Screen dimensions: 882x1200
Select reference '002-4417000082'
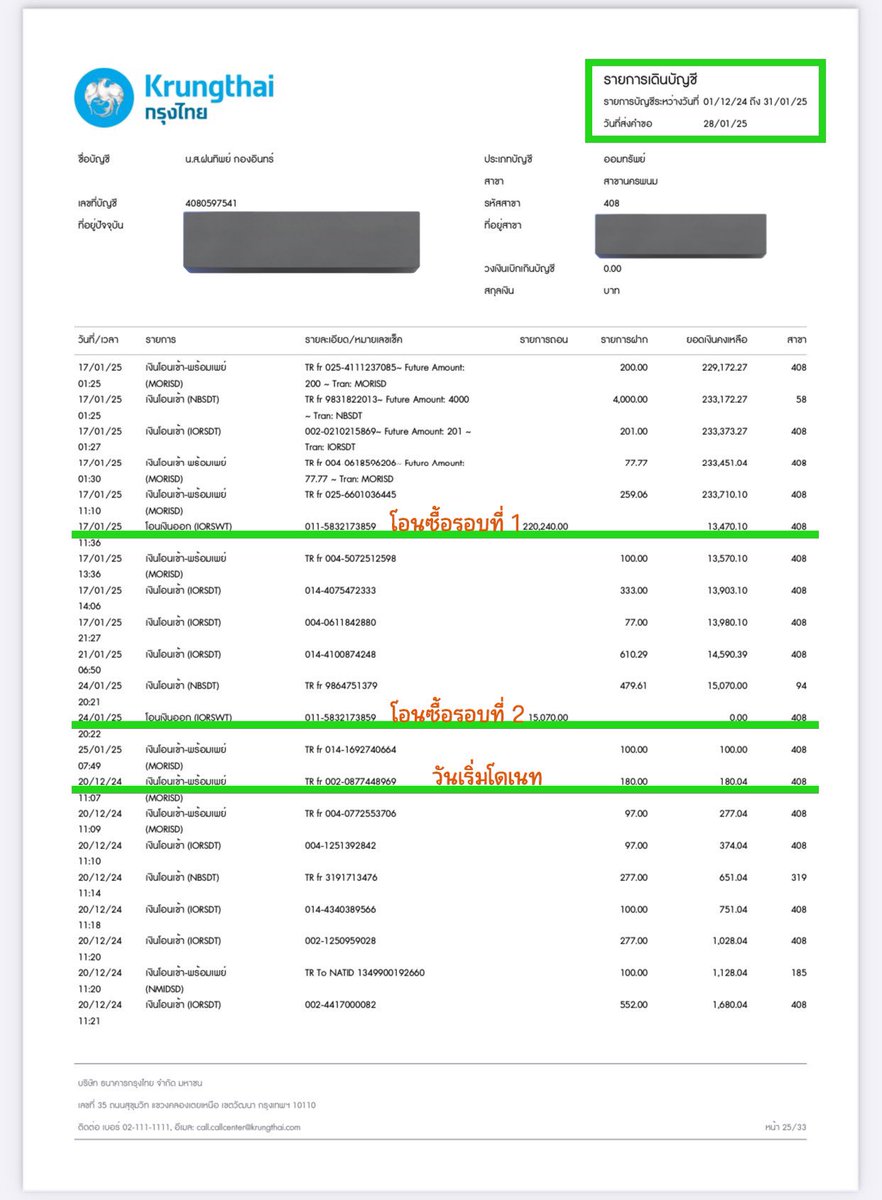340,1004
